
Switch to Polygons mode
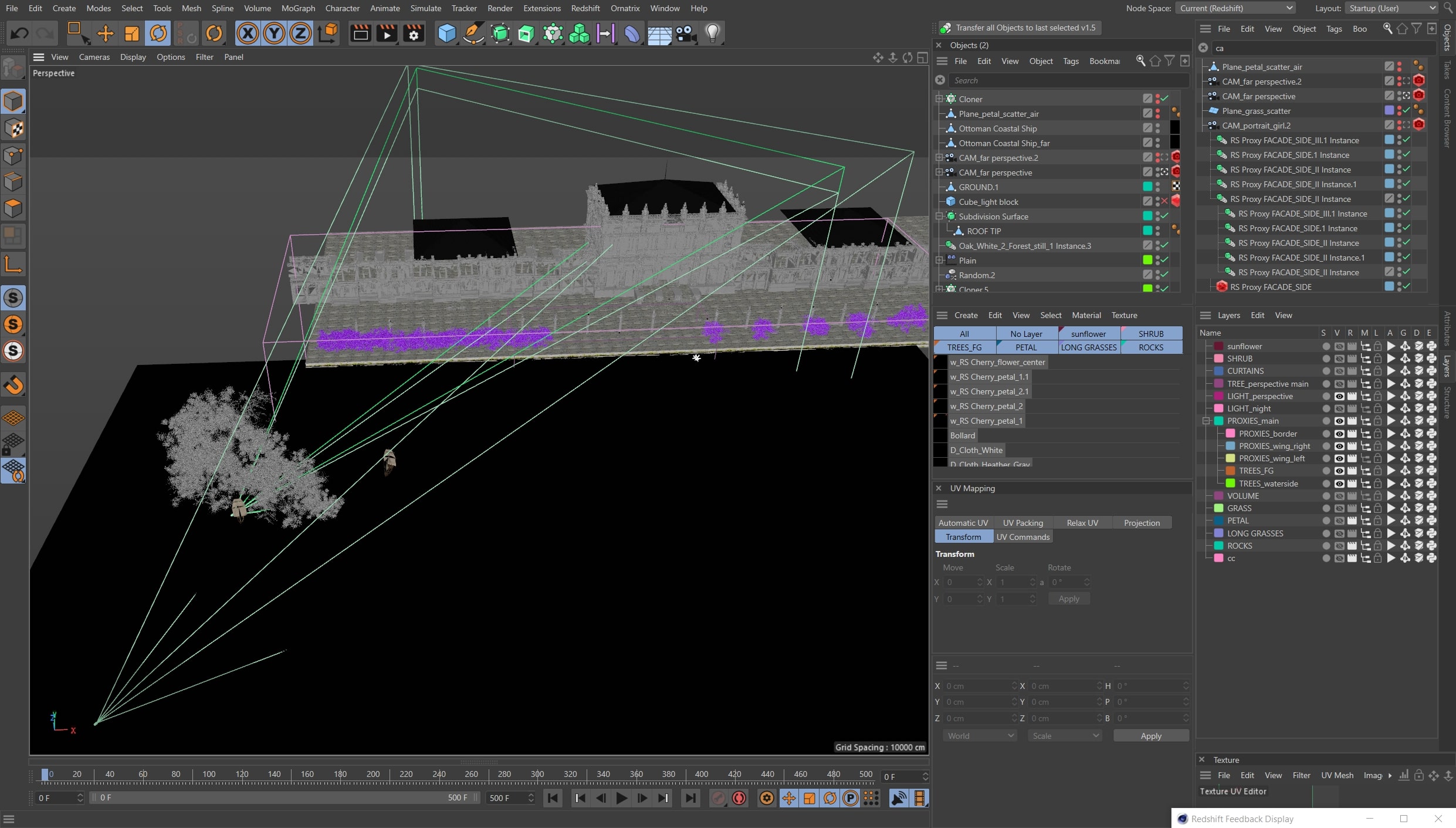point(13,209)
